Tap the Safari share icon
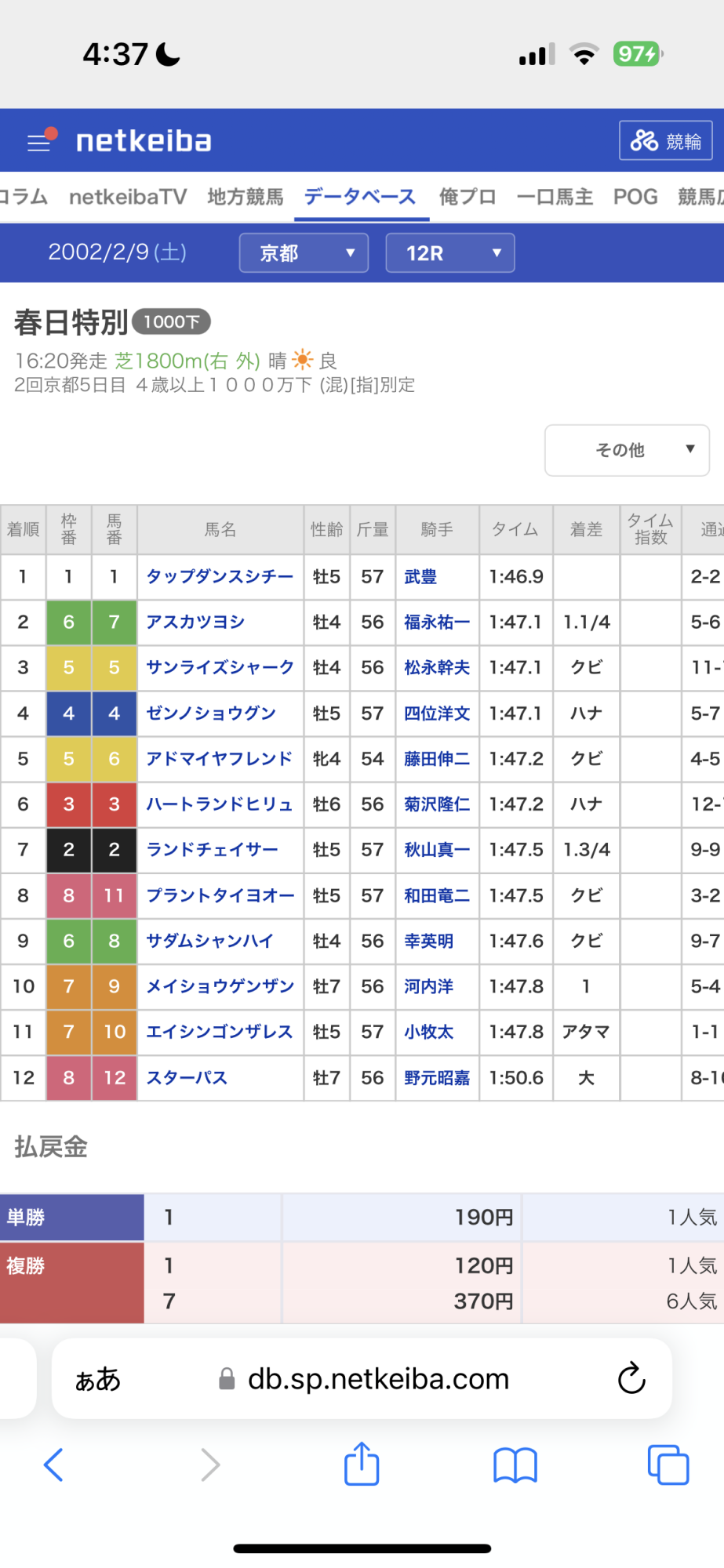The image size is (724, 1568). [362, 1464]
